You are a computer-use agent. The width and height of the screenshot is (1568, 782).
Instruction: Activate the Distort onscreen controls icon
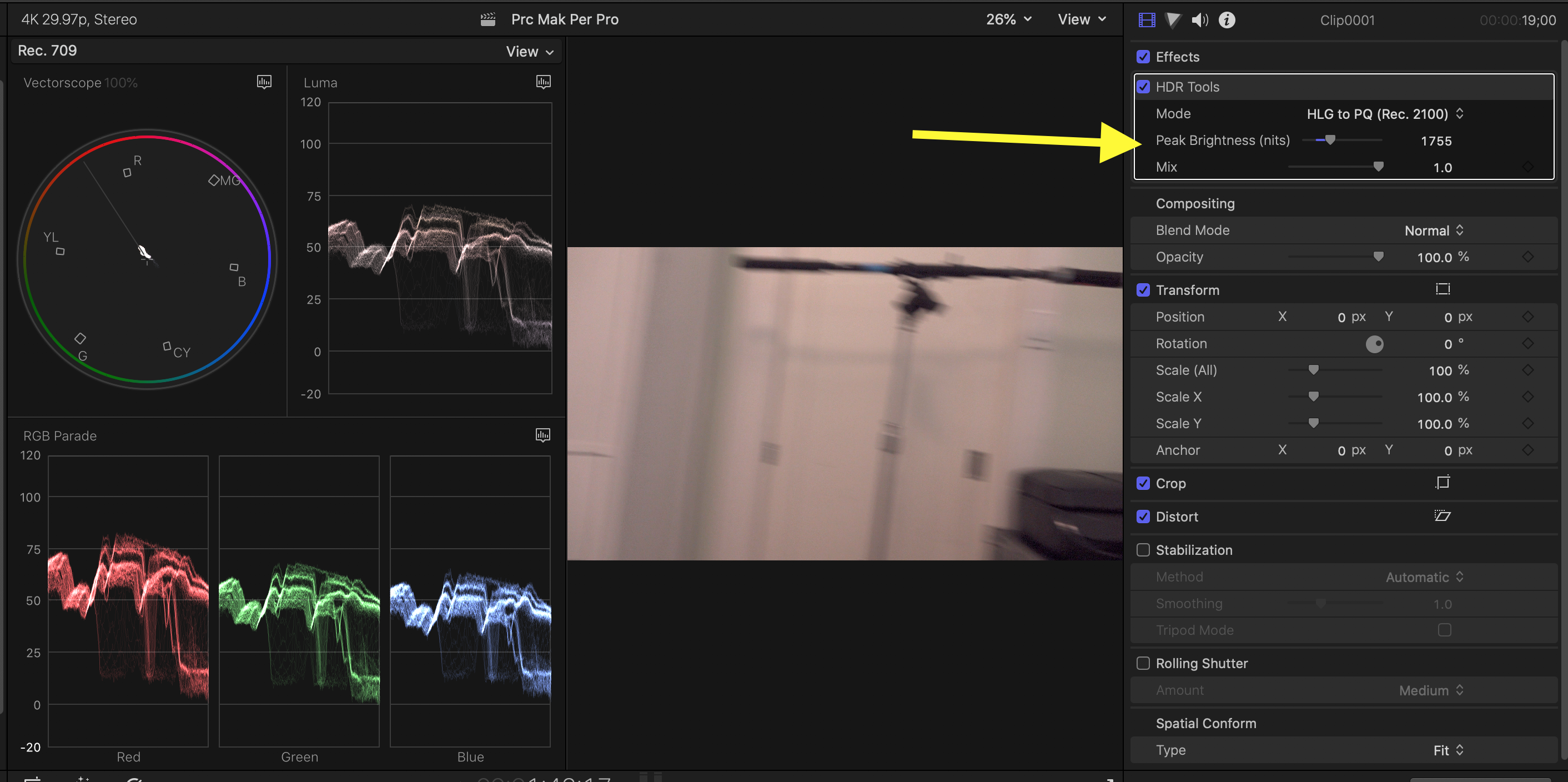[x=1442, y=517]
